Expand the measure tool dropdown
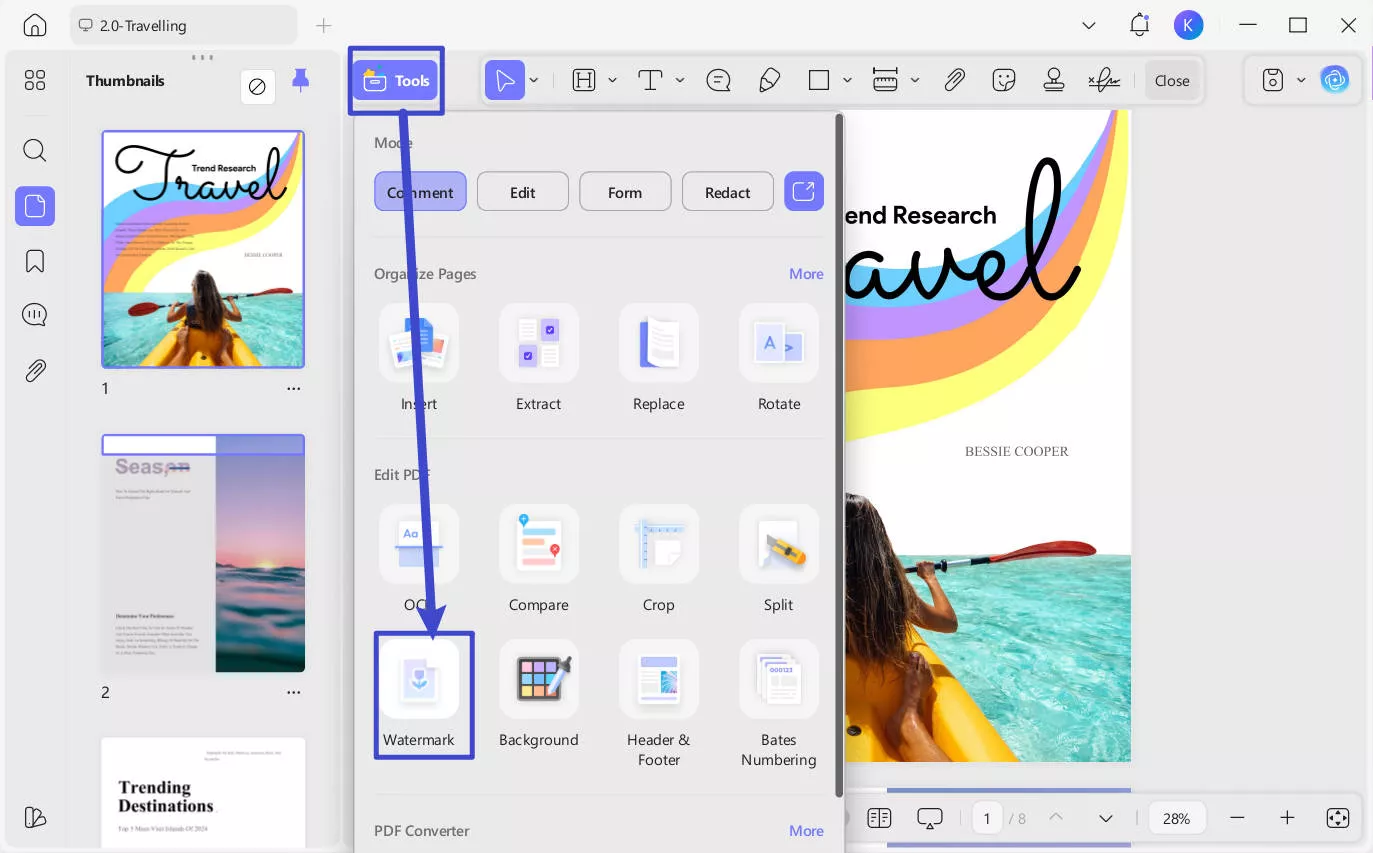Screen dimensions: 1373x853 point(914,80)
